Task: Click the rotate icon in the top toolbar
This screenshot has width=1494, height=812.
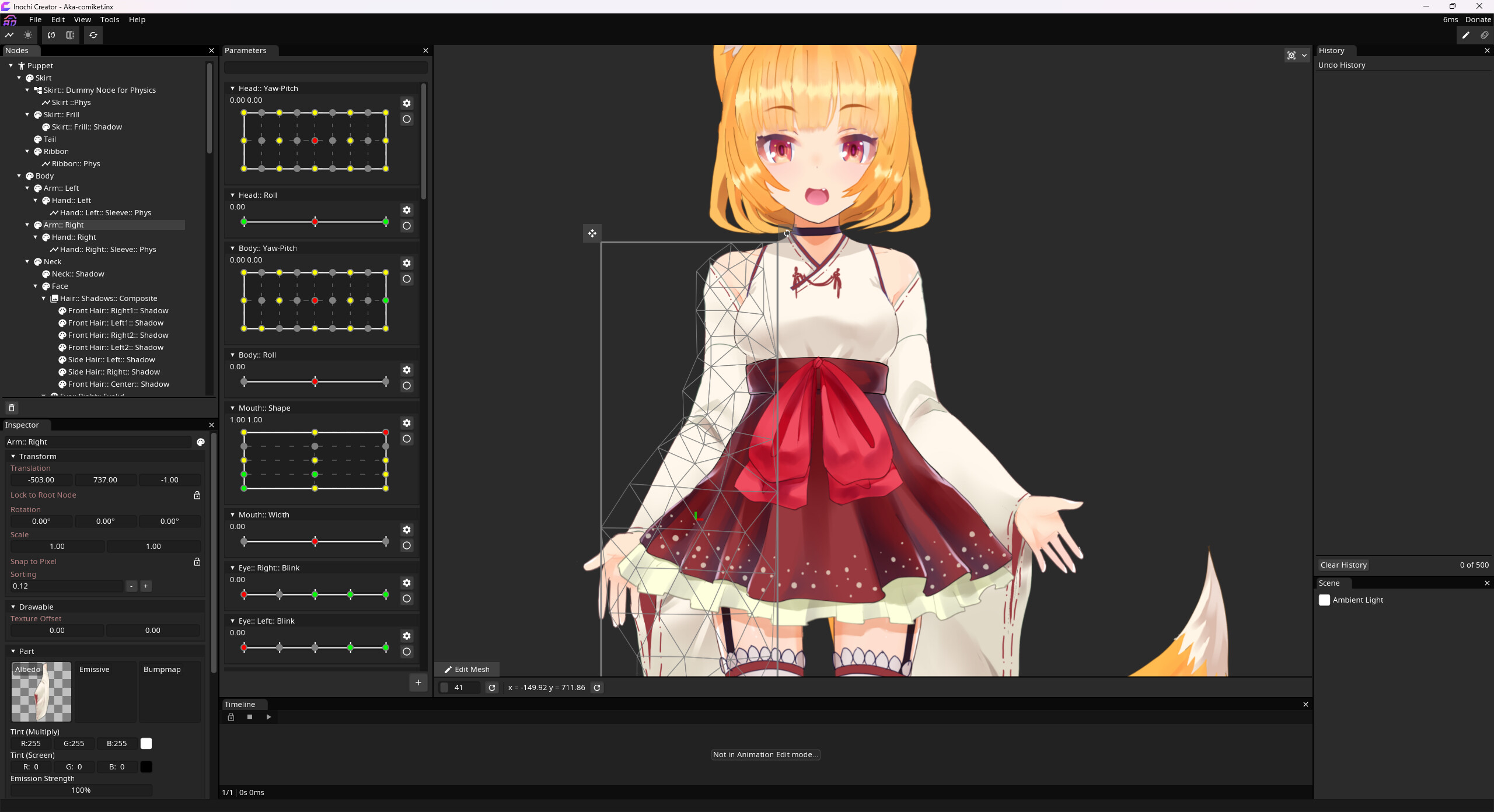Action: pyautogui.click(x=51, y=35)
